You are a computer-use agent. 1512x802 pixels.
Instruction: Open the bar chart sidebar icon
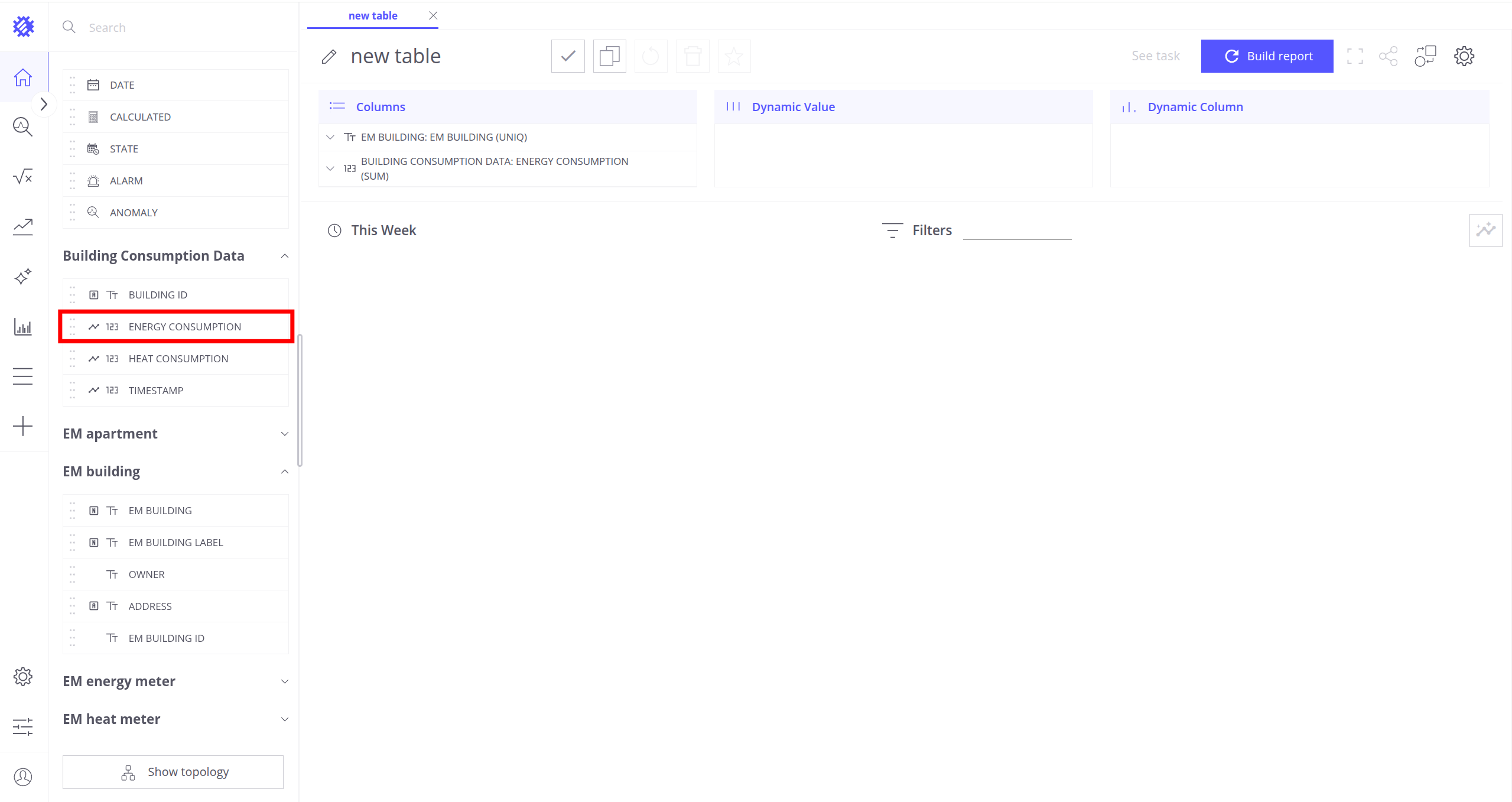(22, 327)
